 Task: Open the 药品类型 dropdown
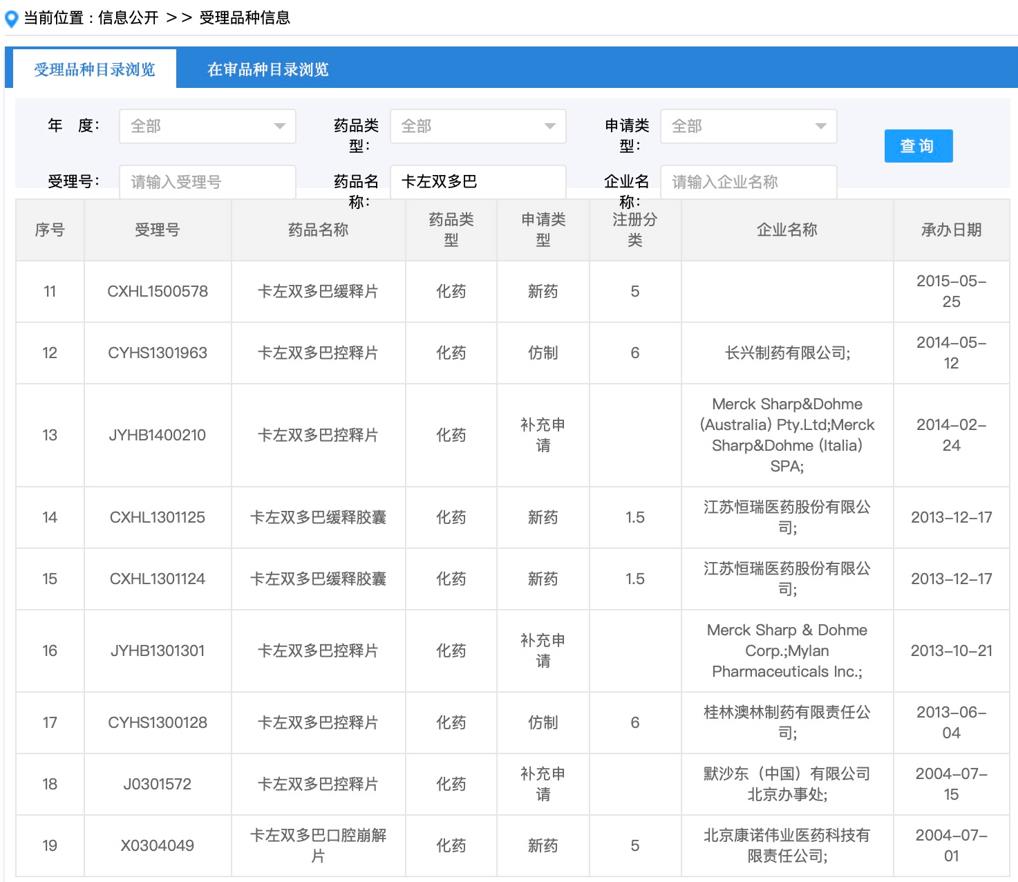[x=478, y=126]
